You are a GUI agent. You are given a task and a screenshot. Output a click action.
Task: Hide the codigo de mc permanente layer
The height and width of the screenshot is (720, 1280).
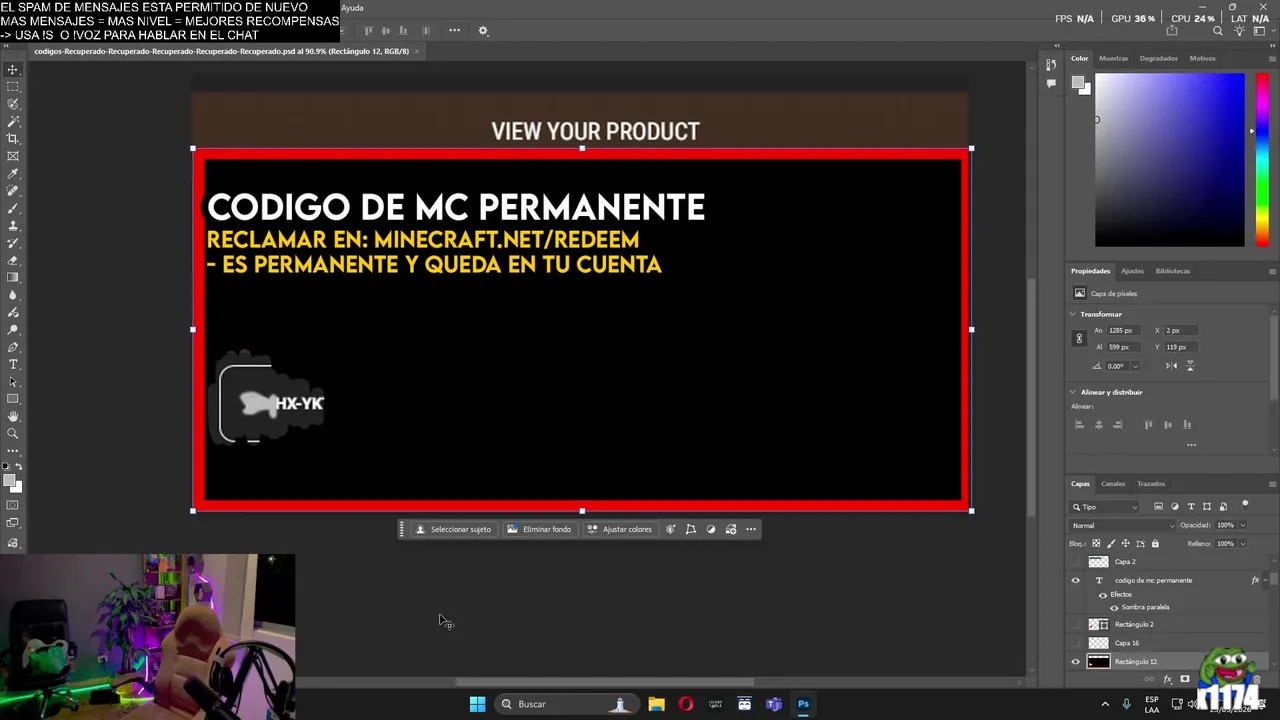pyautogui.click(x=1076, y=580)
